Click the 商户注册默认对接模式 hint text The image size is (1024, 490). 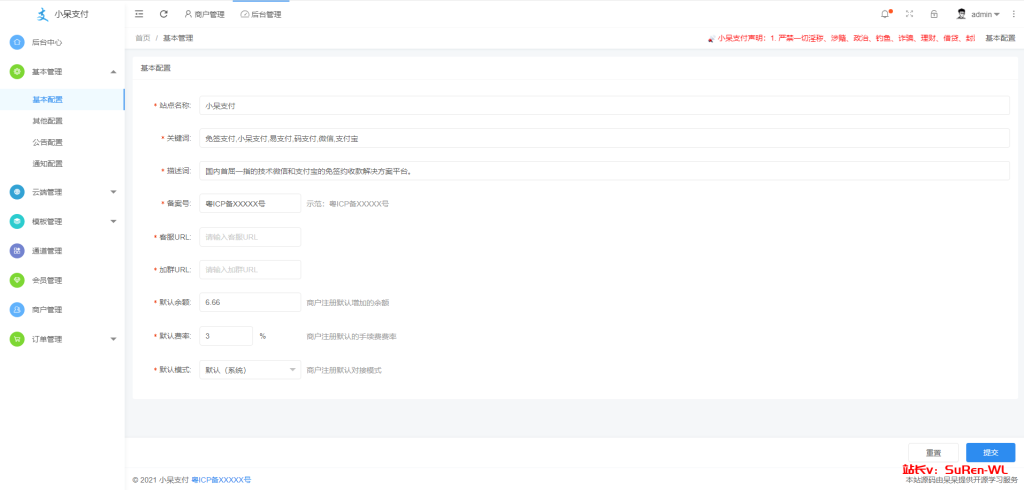point(344,370)
